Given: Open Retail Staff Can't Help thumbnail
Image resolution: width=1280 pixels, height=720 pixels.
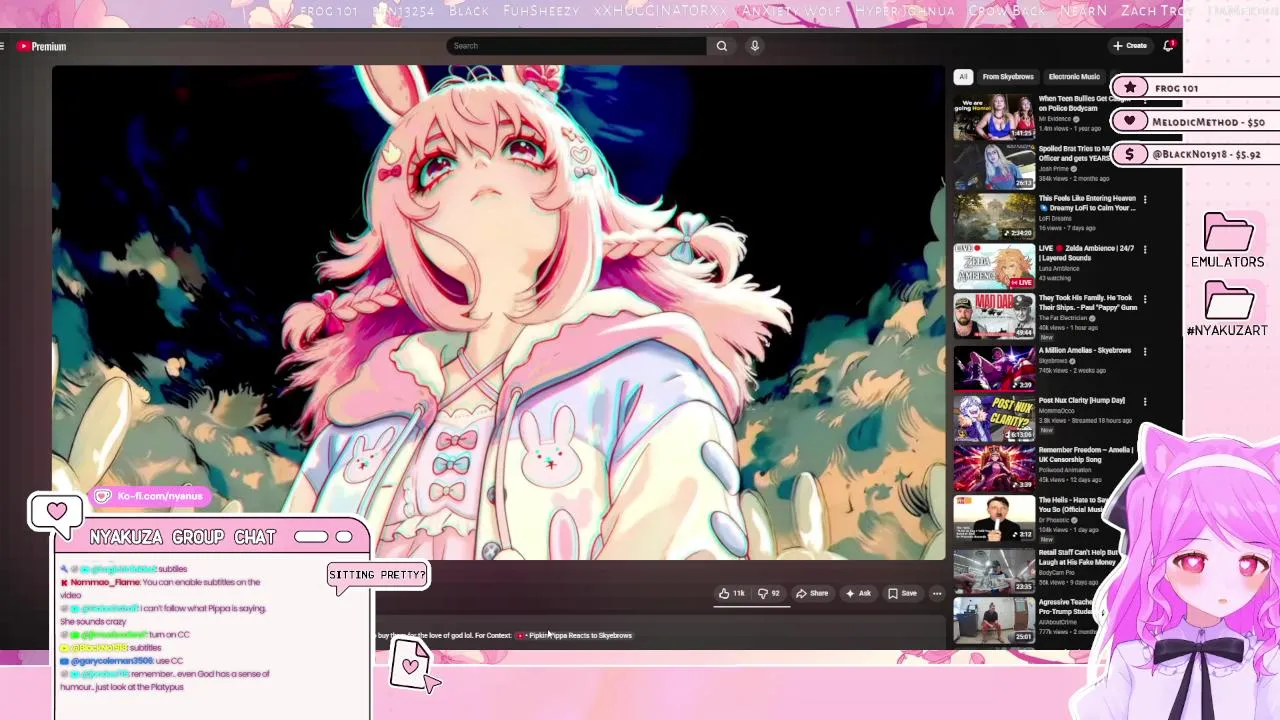Looking at the screenshot, I should 994,570.
